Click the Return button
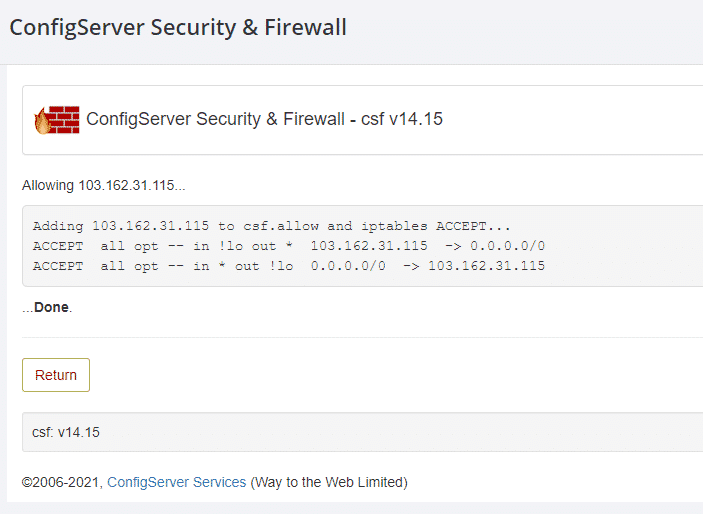 (56, 375)
